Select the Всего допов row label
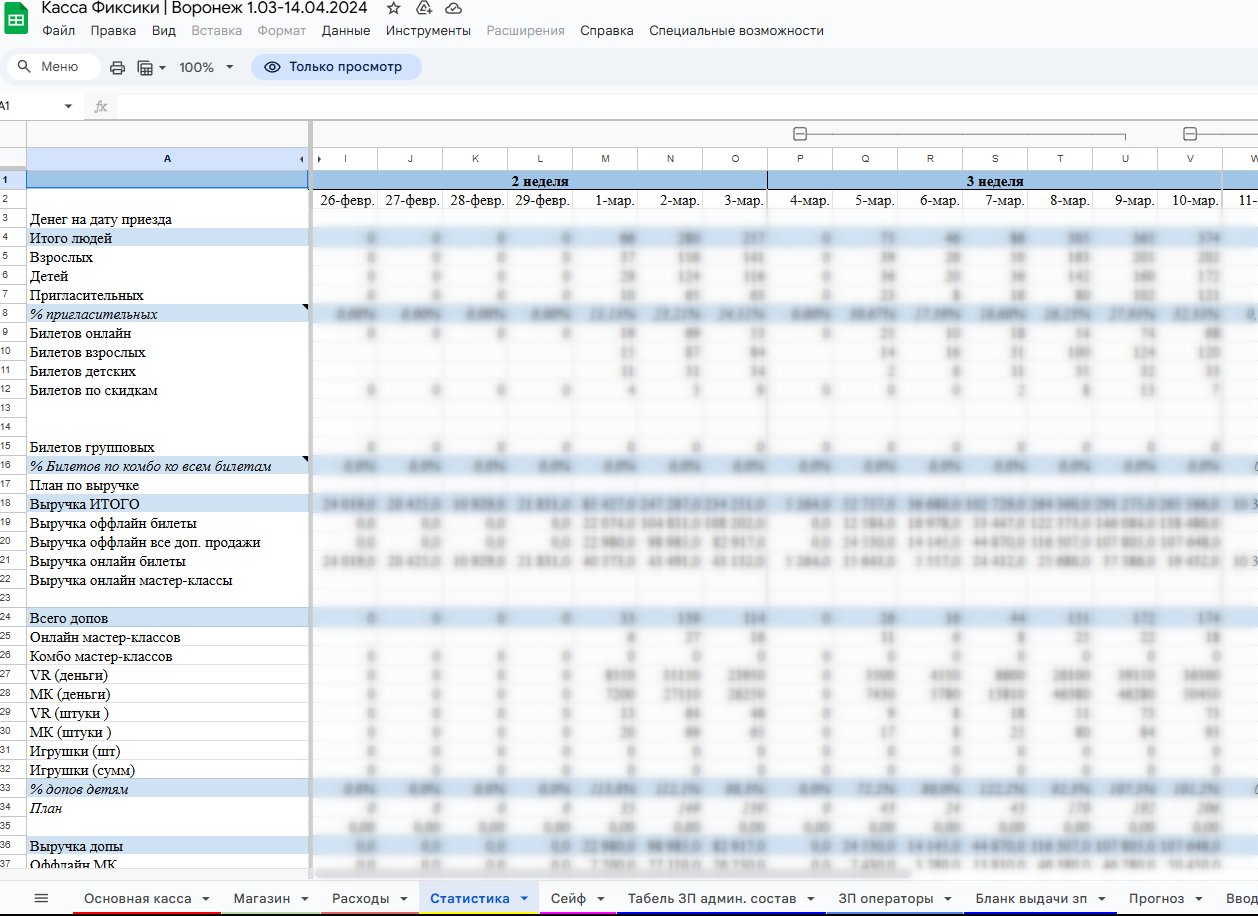This screenshot has height=916, width=1258. pyautogui.click(x=167, y=618)
